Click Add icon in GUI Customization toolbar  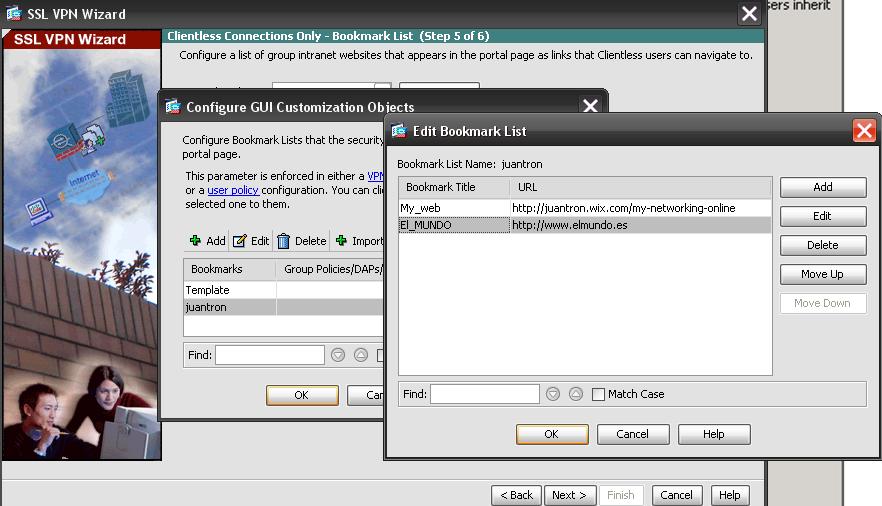tap(195, 241)
